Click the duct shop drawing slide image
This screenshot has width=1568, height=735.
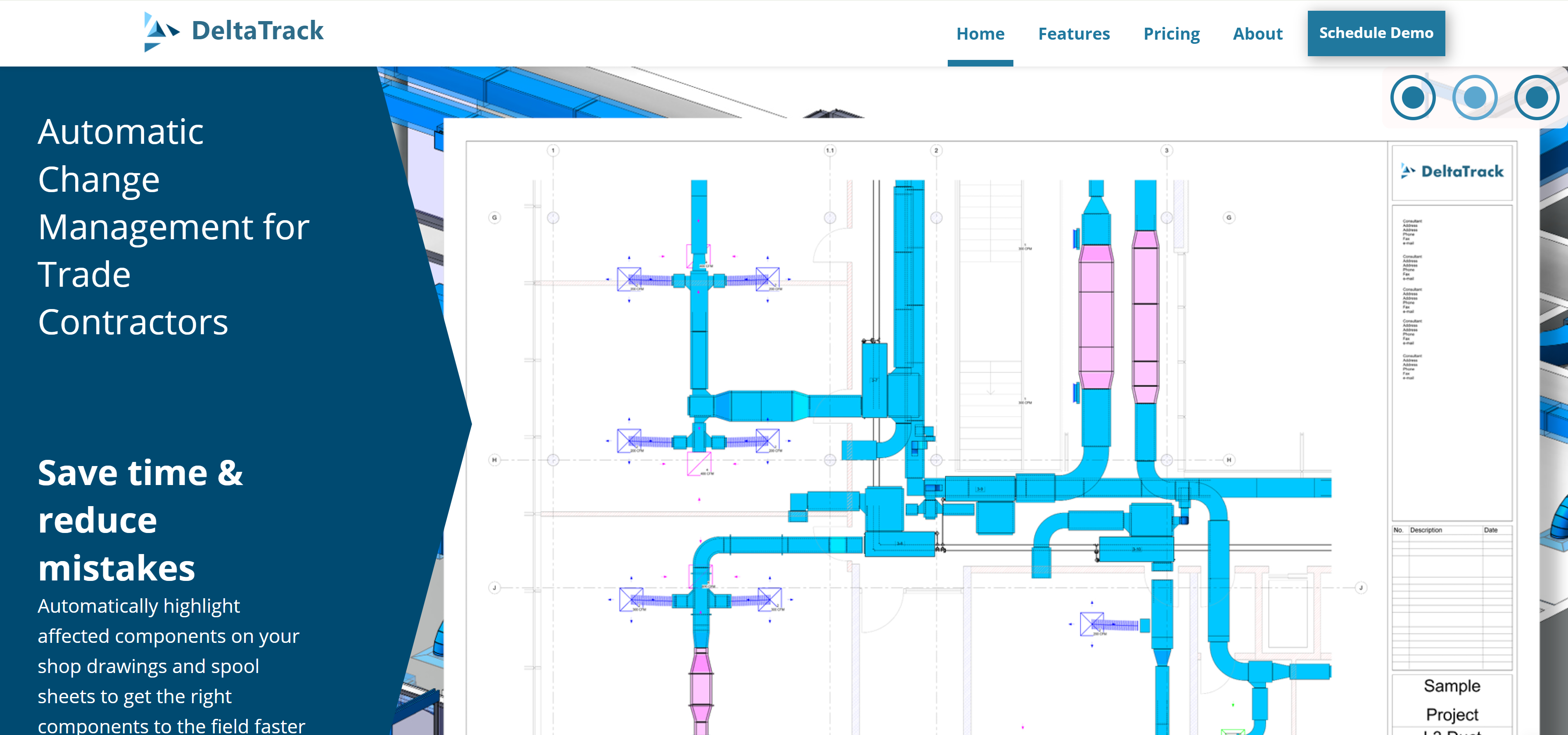[x=992, y=426]
